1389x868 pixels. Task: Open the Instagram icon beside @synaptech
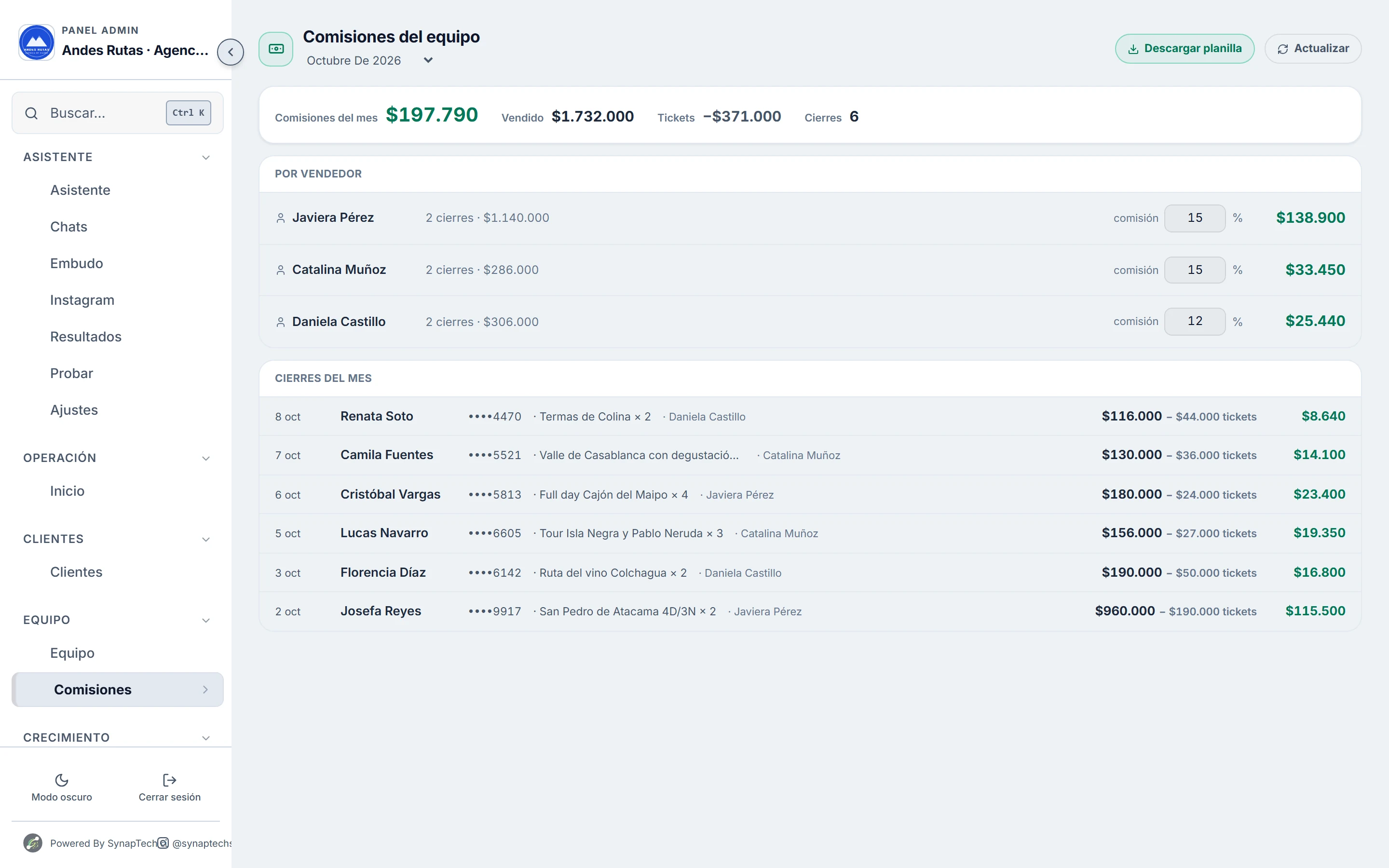(163, 843)
